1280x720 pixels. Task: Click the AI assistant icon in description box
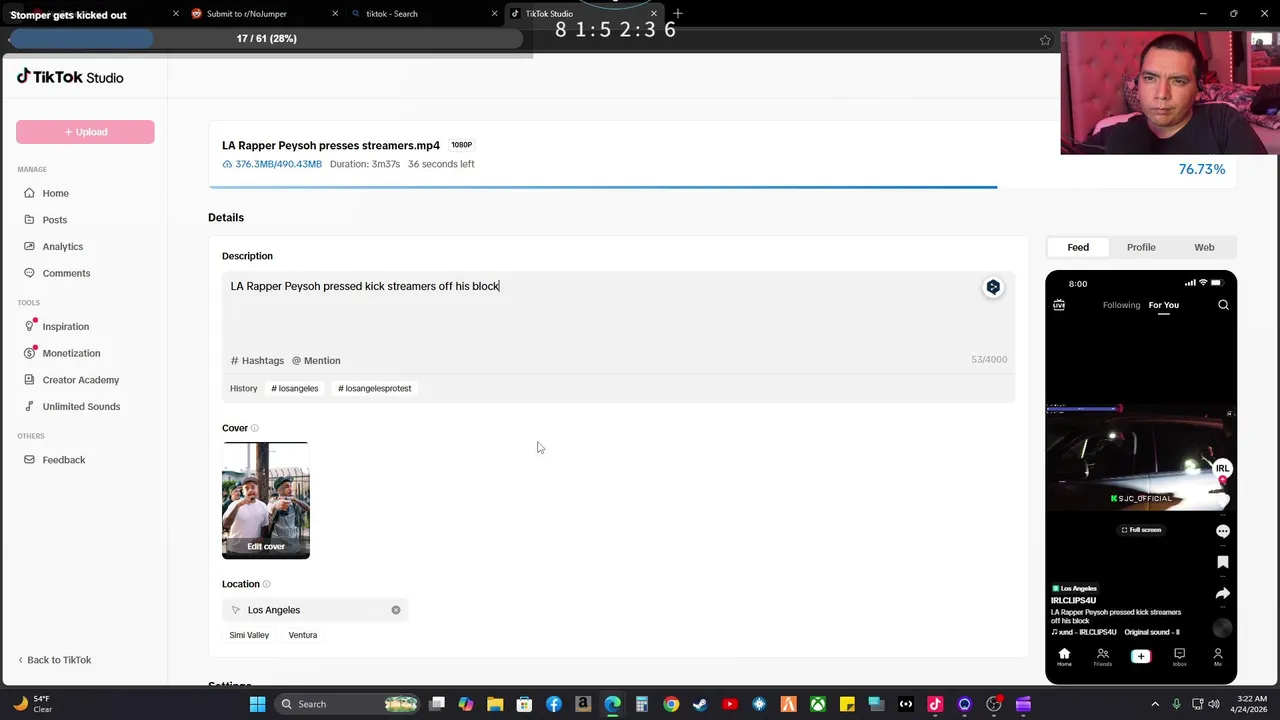coord(993,287)
